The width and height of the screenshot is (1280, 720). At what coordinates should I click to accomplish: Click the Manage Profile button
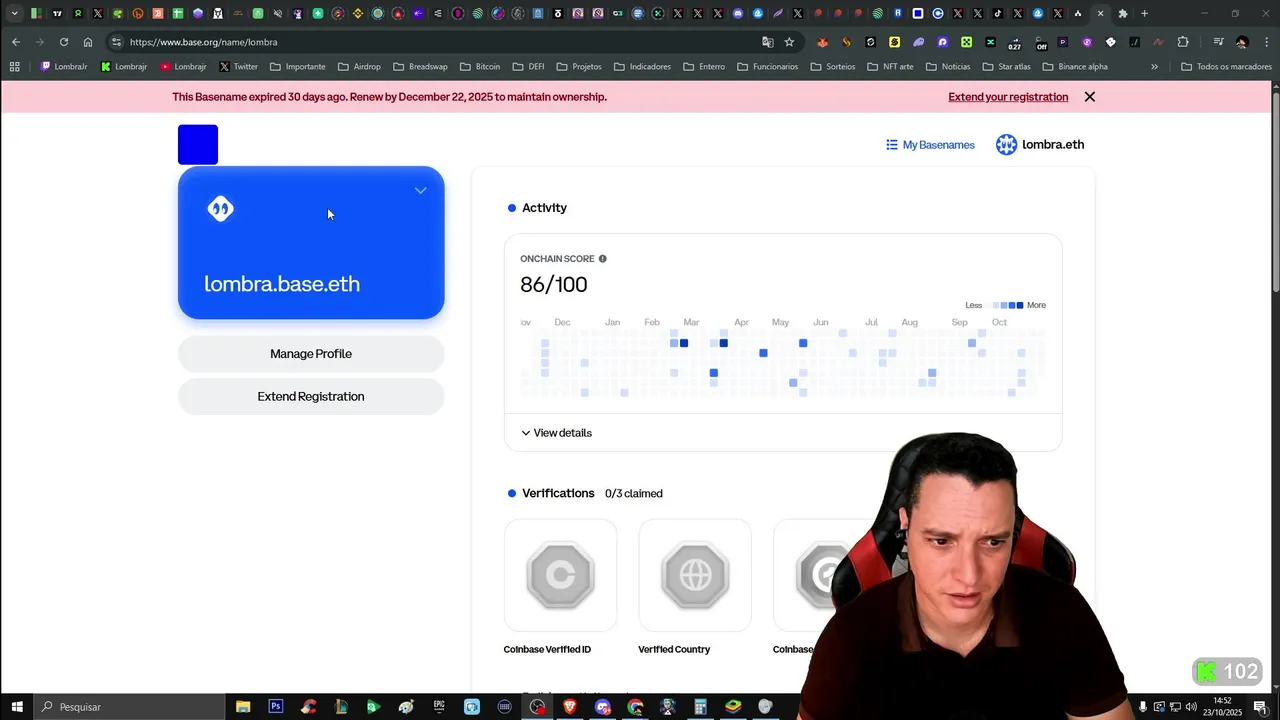pos(311,354)
